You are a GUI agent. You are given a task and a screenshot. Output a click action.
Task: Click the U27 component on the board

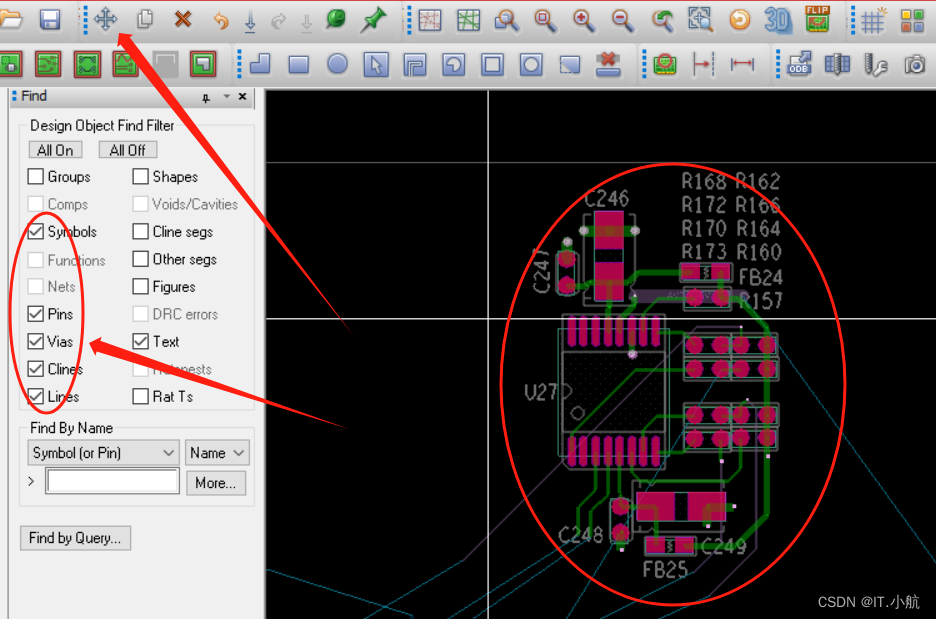pos(612,393)
